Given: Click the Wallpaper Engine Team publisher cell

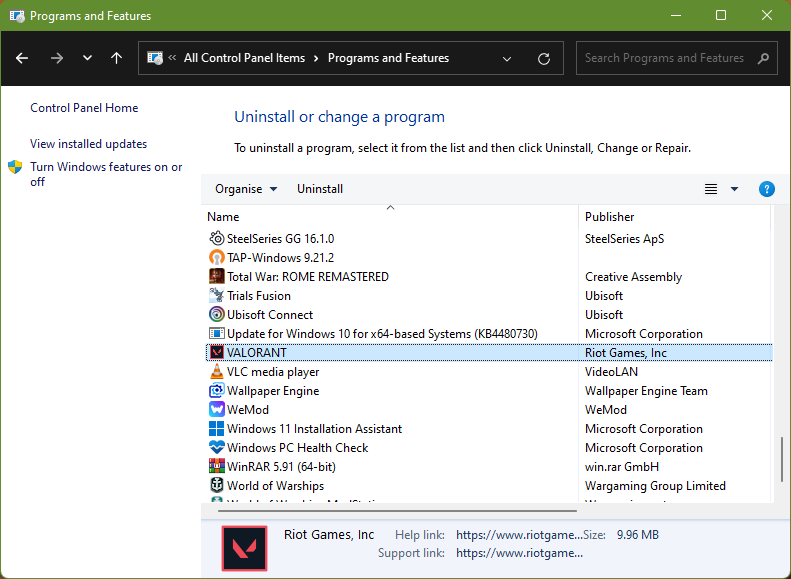Looking at the screenshot, I should (x=646, y=391).
